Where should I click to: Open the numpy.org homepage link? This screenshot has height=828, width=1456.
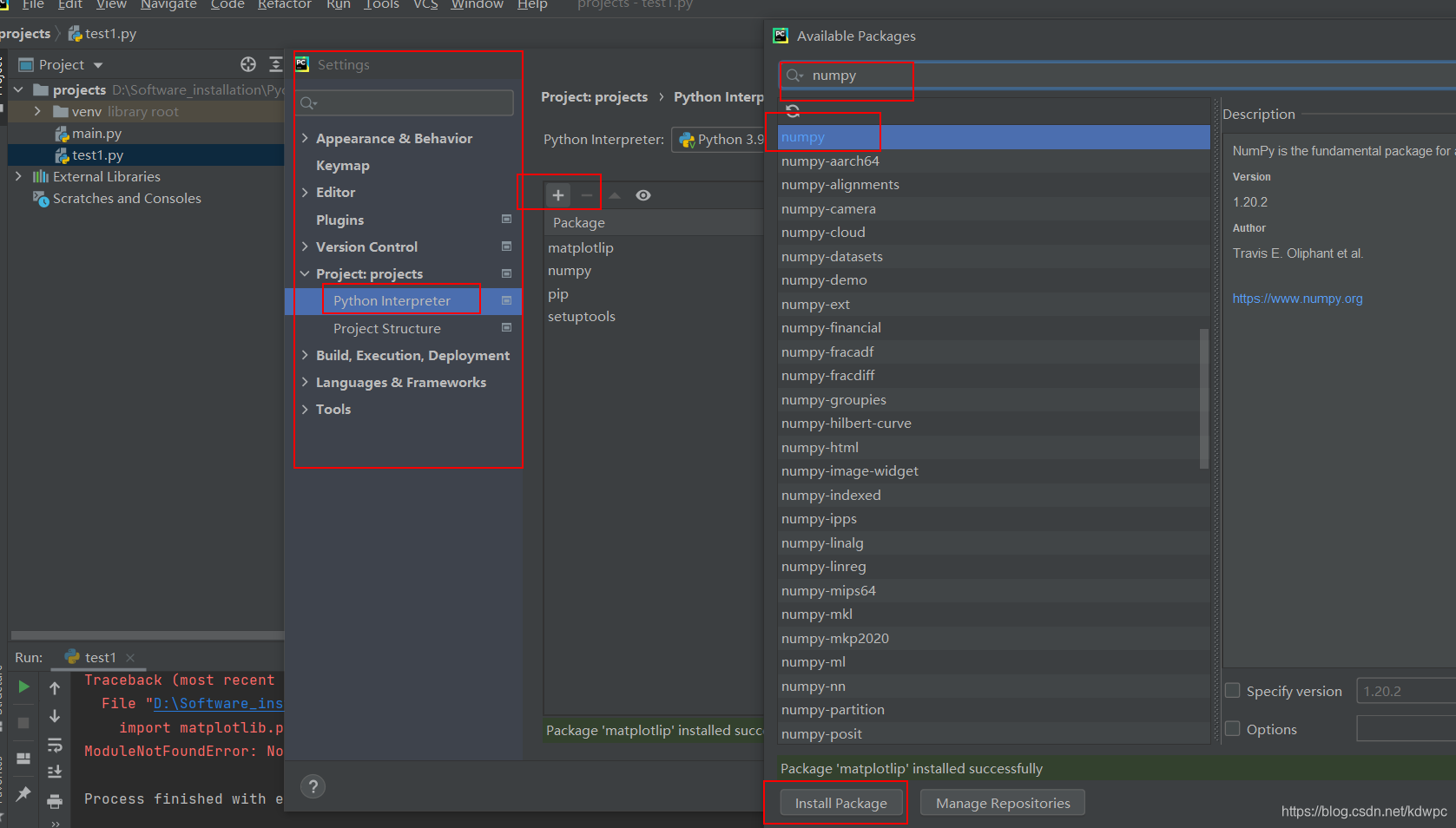pyautogui.click(x=1297, y=299)
